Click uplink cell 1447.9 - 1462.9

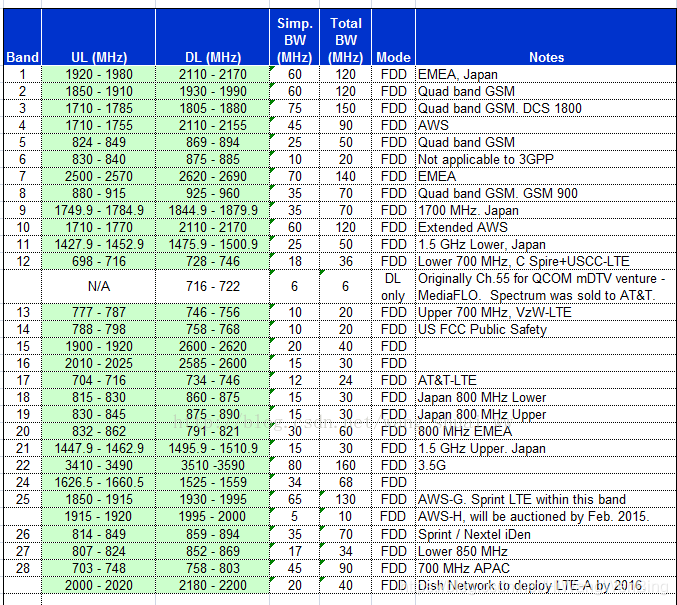click(98, 448)
